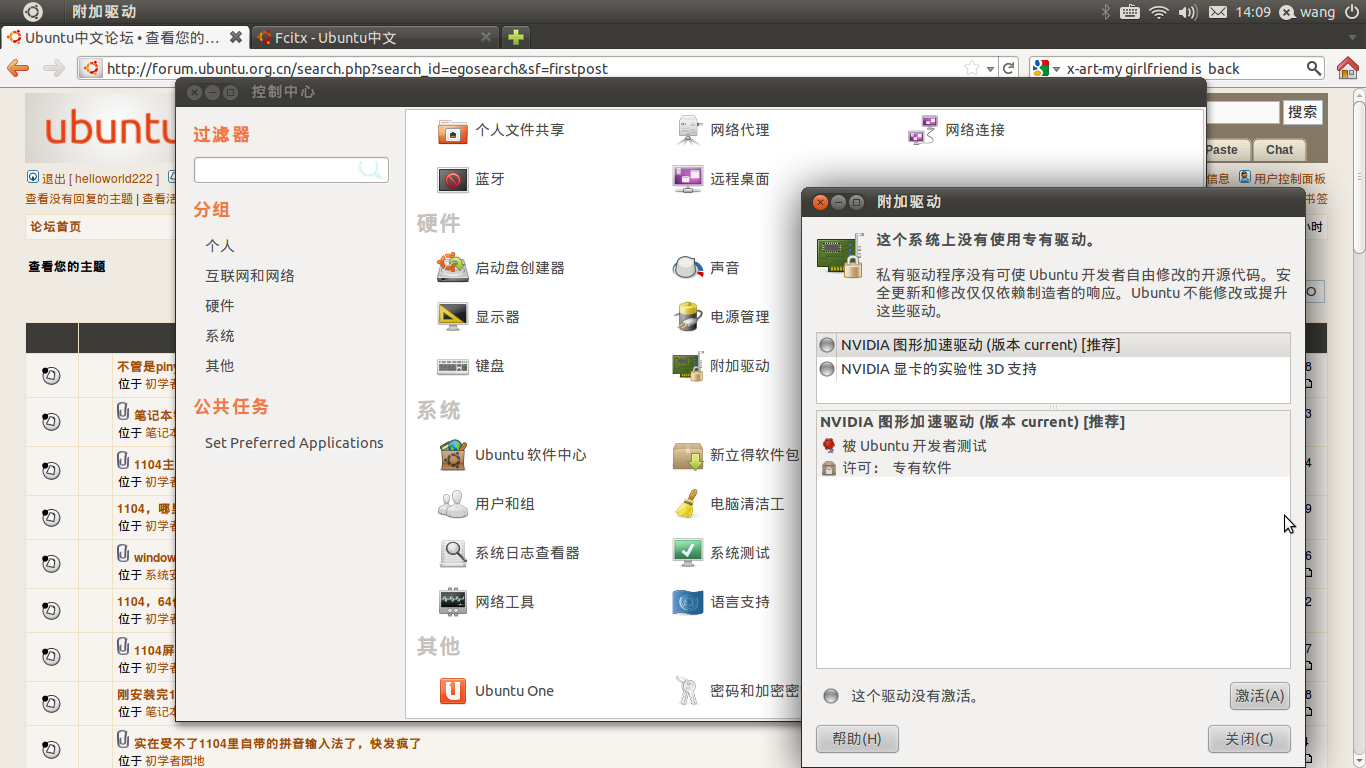
Task: Click 帮助(H) in the 附加驱动 dialog
Action: pyautogui.click(x=857, y=739)
